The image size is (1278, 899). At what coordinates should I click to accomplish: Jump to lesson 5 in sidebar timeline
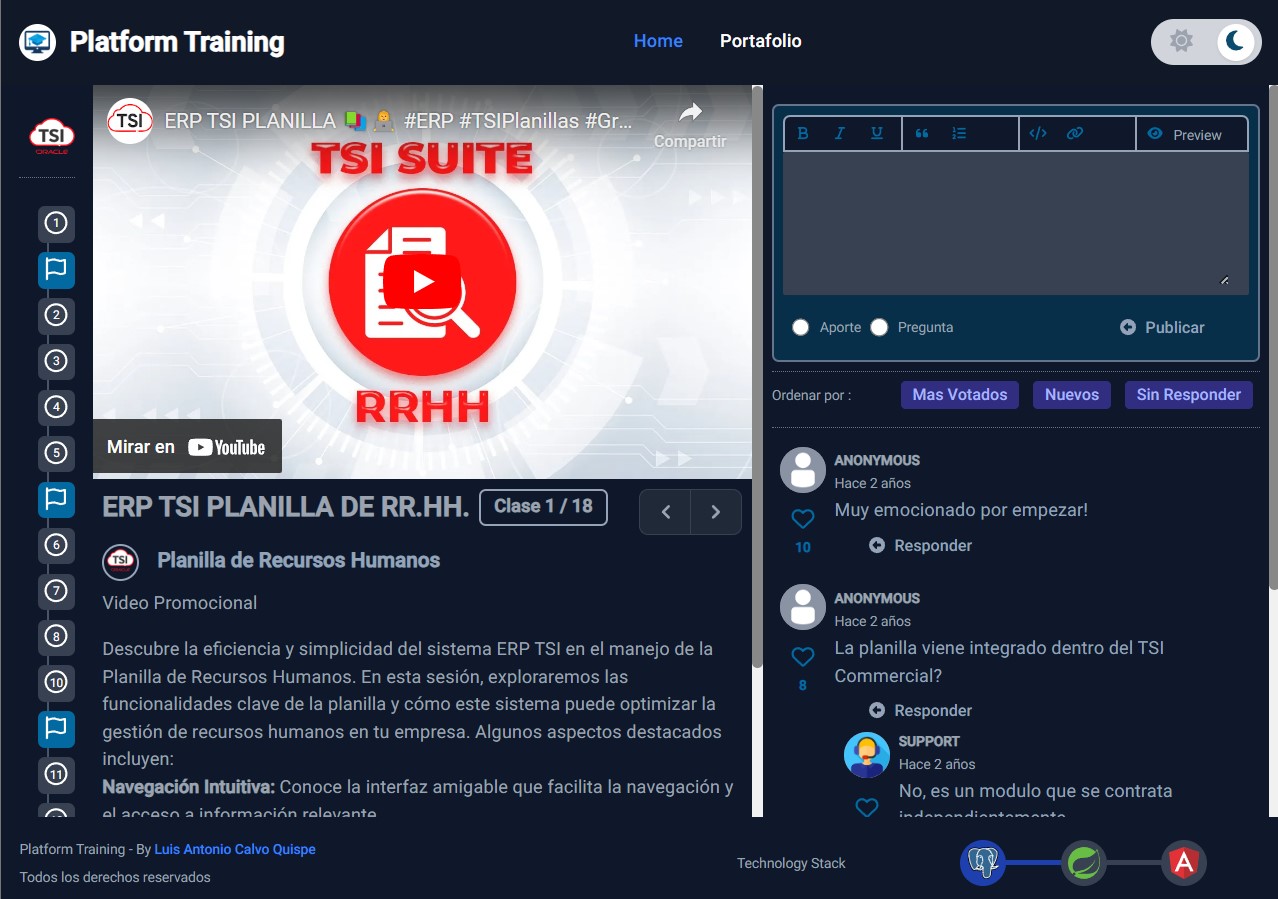coord(56,453)
